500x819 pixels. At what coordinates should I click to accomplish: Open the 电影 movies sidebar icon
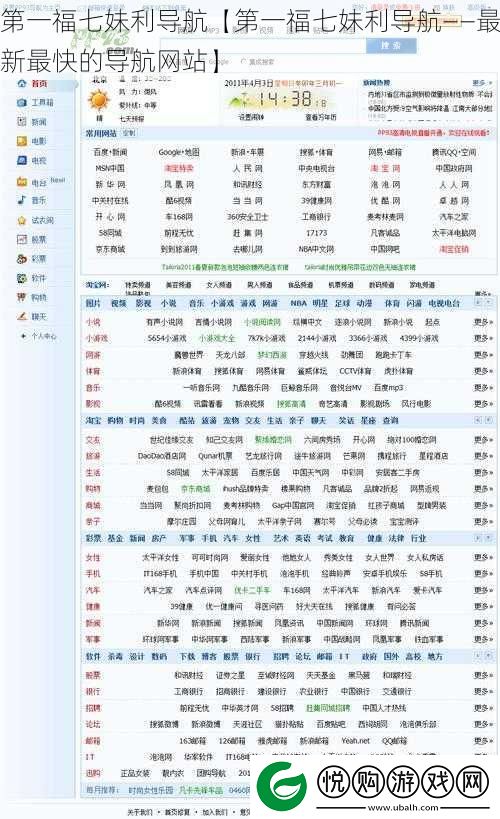click(x=21, y=141)
